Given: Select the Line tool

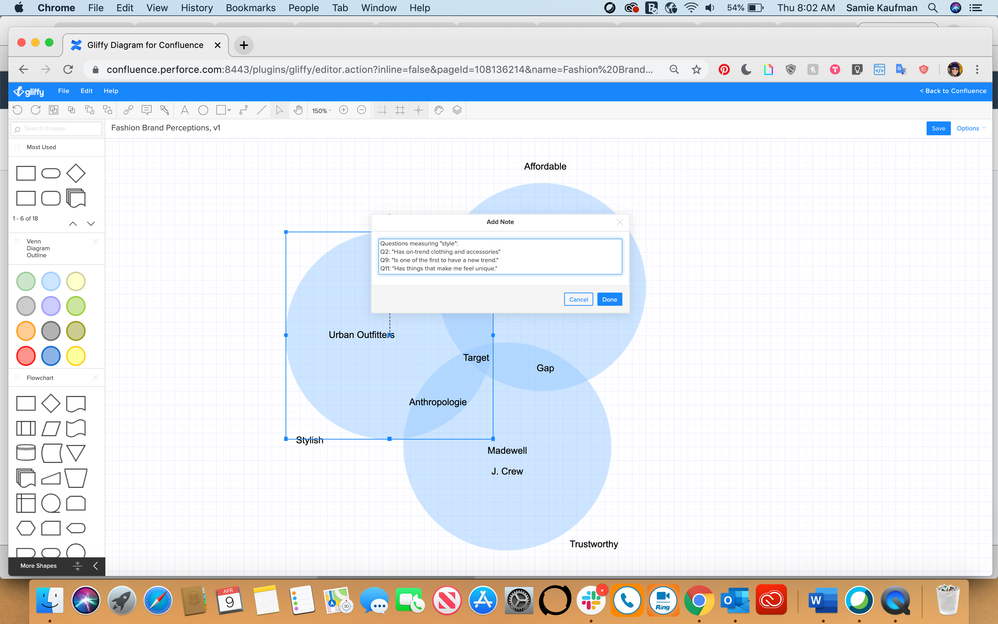Looking at the screenshot, I should [261, 110].
